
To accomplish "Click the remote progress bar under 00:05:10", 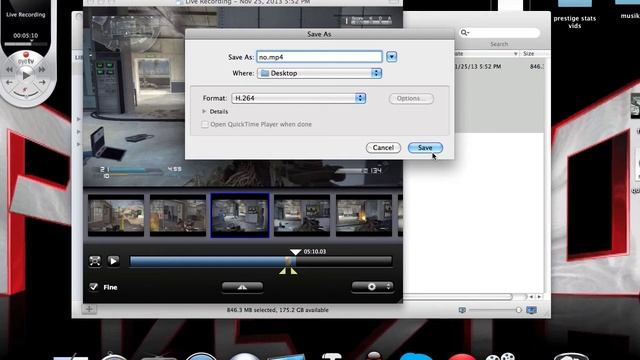I will tap(26, 43).
